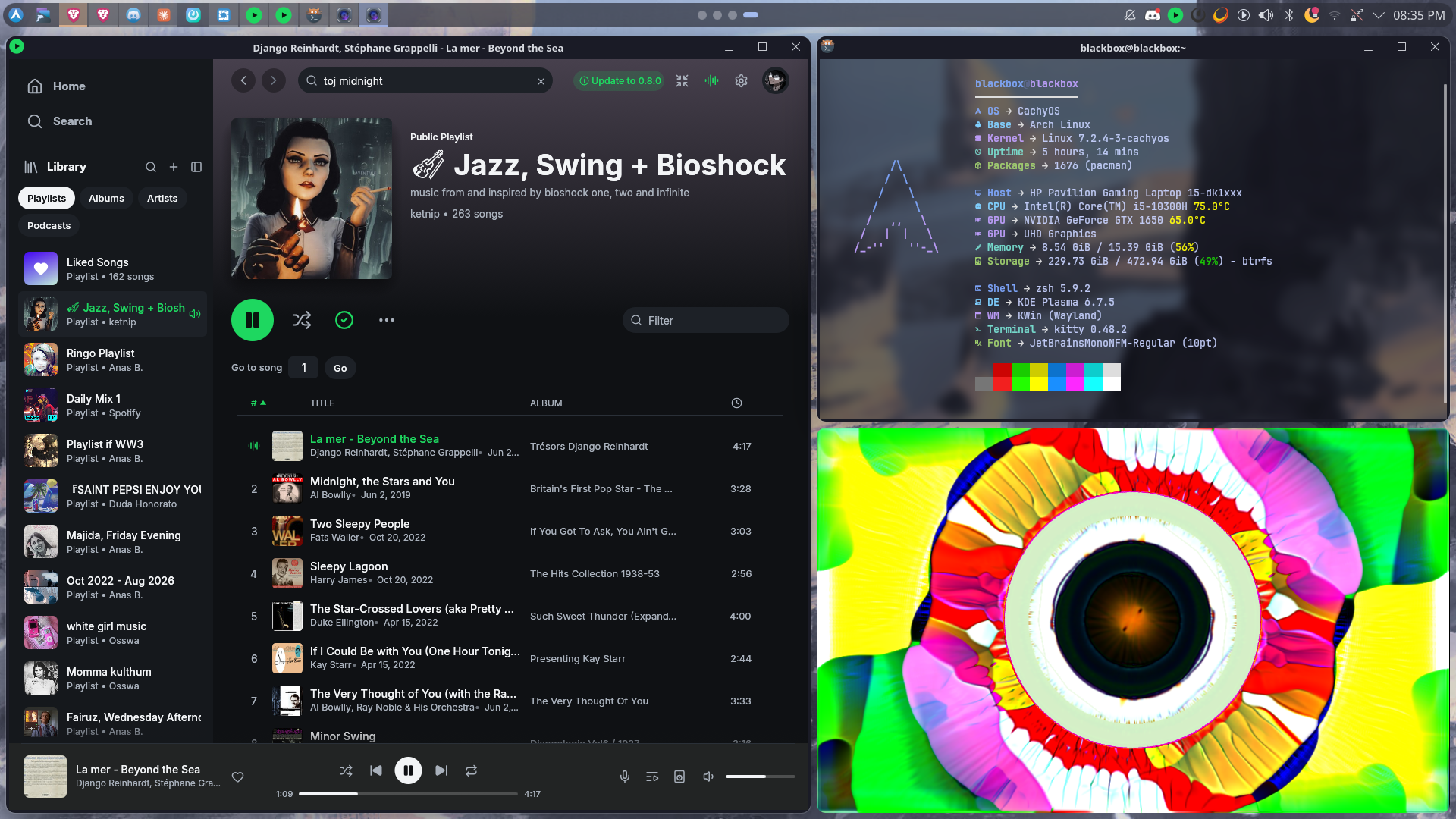
Task: Sort by the # column header
Action: coord(258,403)
